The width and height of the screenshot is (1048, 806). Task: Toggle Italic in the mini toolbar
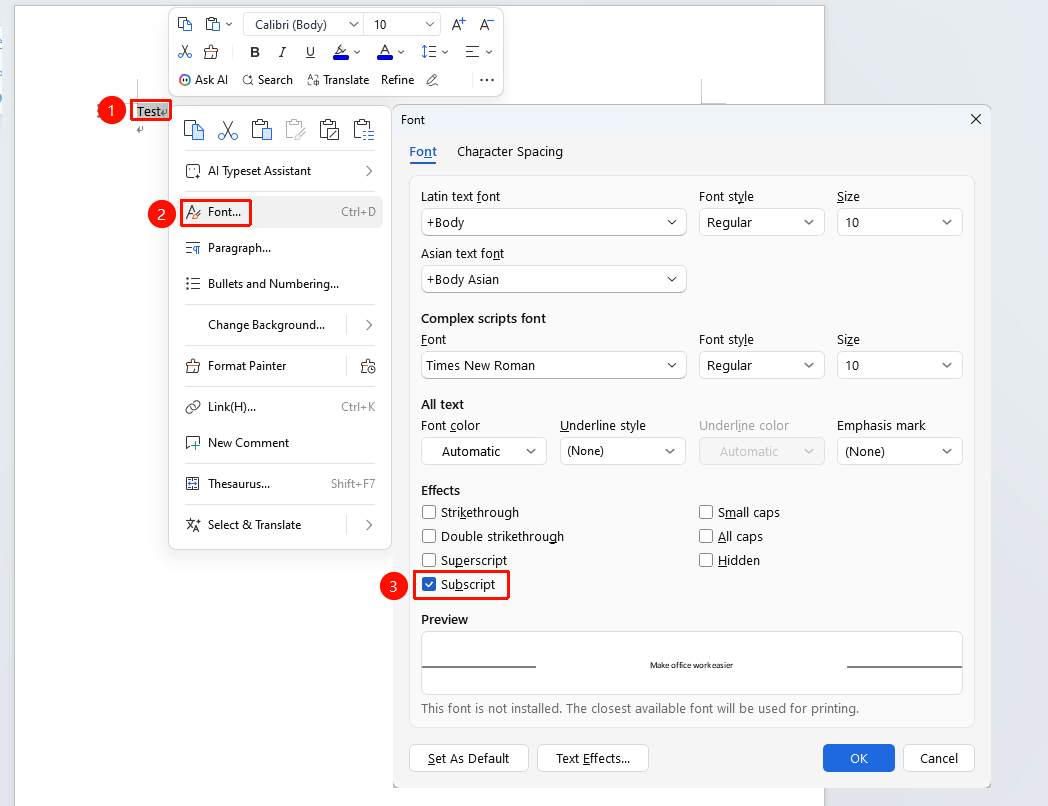[282, 52]
